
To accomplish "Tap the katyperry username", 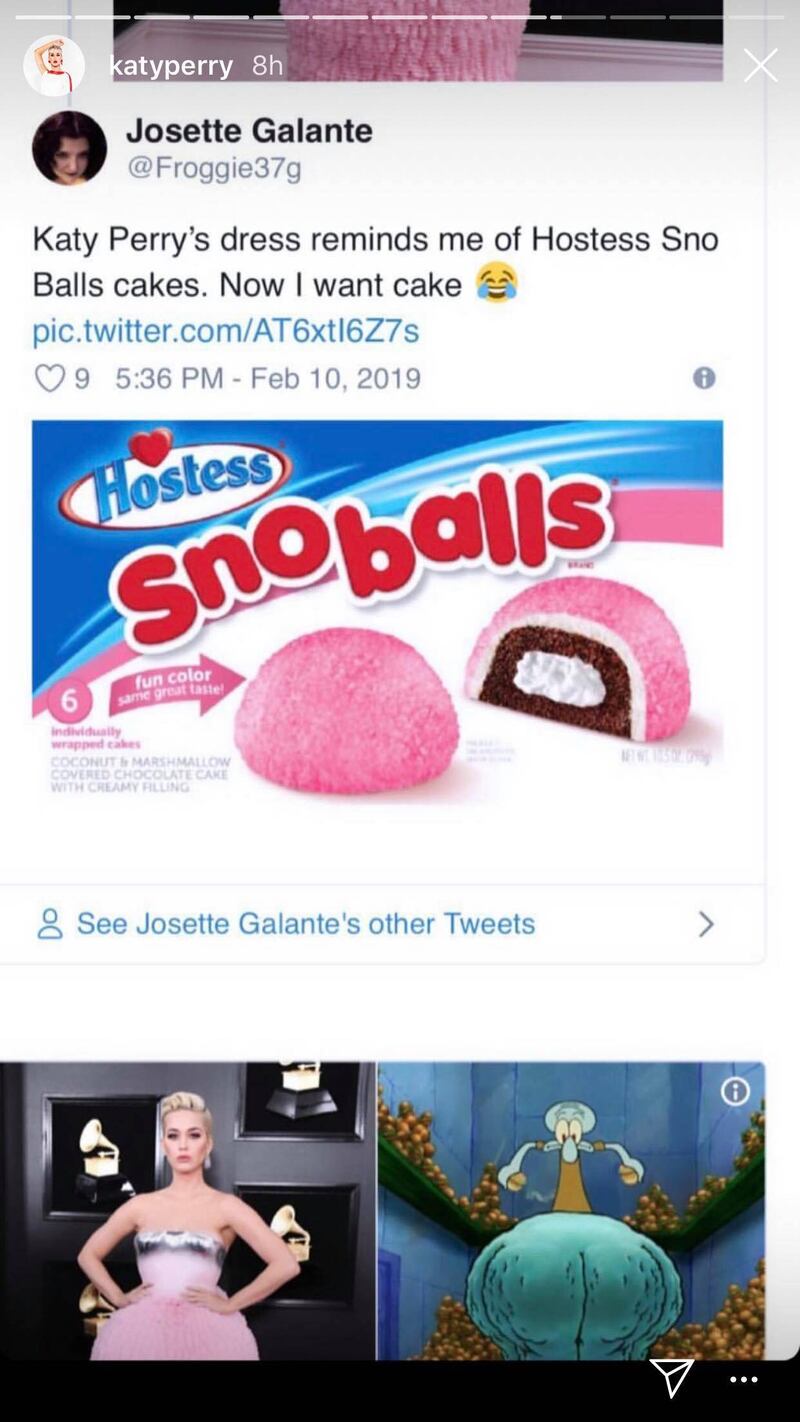I will (170, 66).
